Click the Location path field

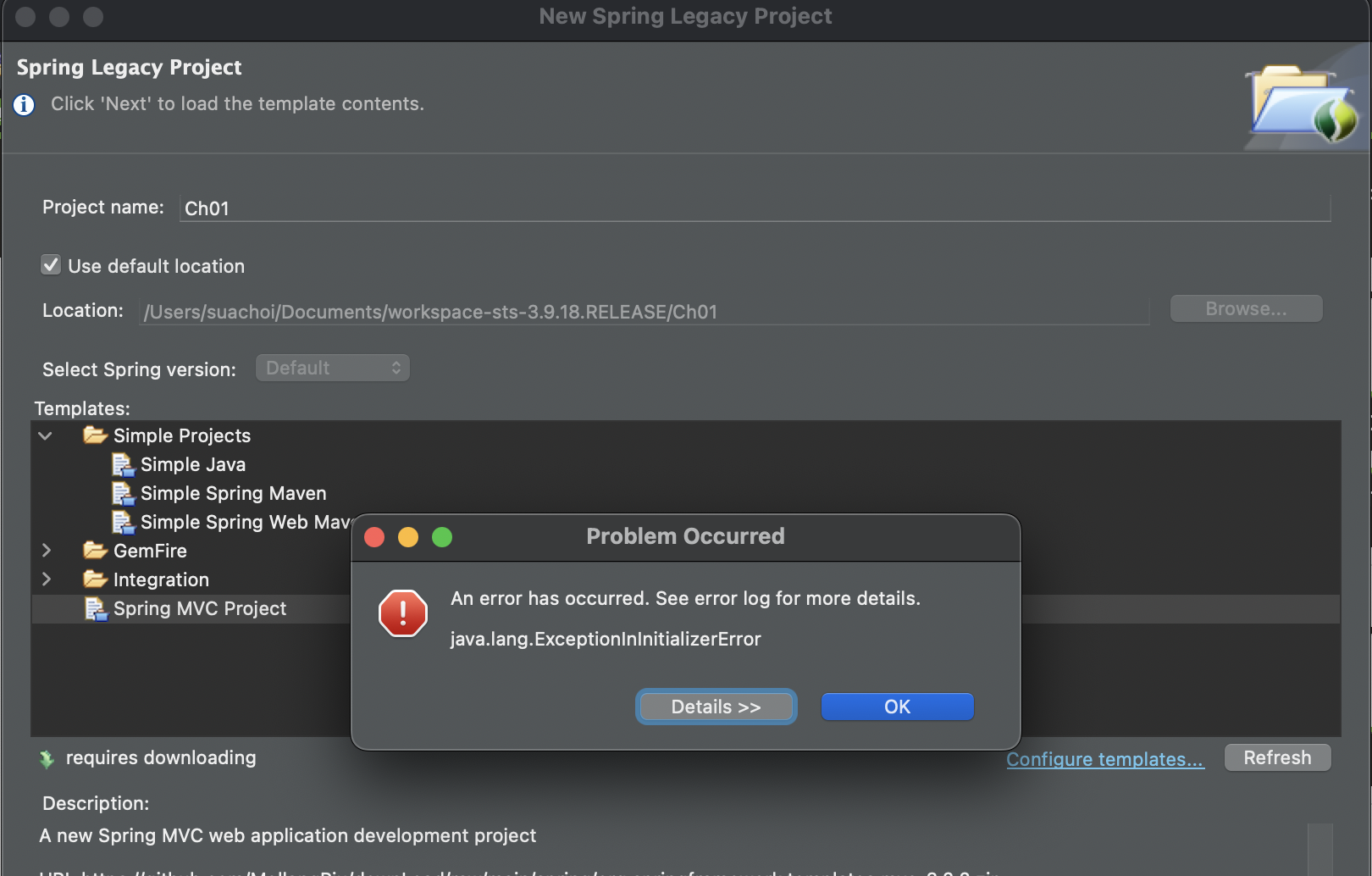[x=644, y=311]
